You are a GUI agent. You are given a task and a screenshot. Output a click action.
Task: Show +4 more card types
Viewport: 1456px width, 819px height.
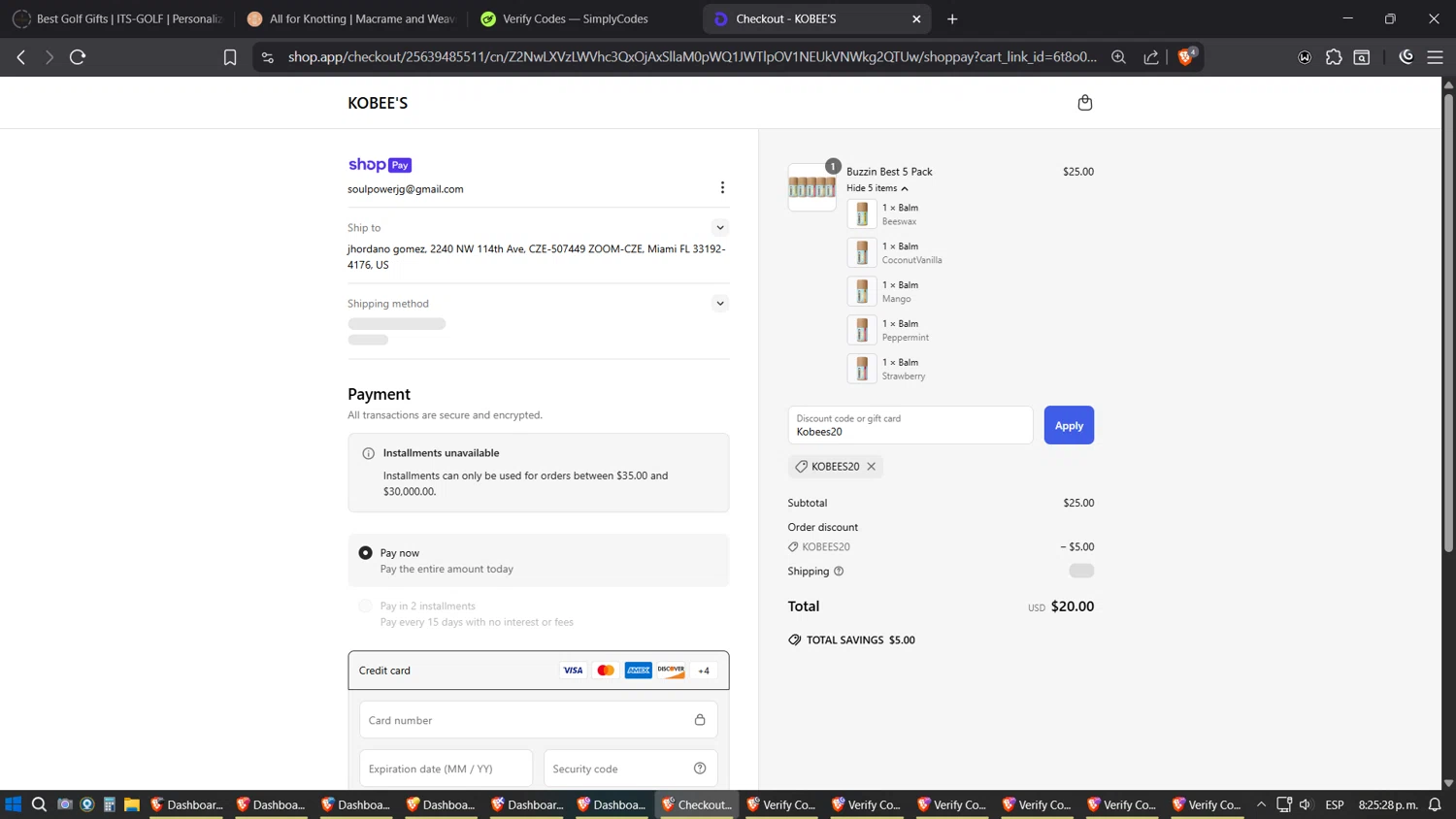[704, 671]
